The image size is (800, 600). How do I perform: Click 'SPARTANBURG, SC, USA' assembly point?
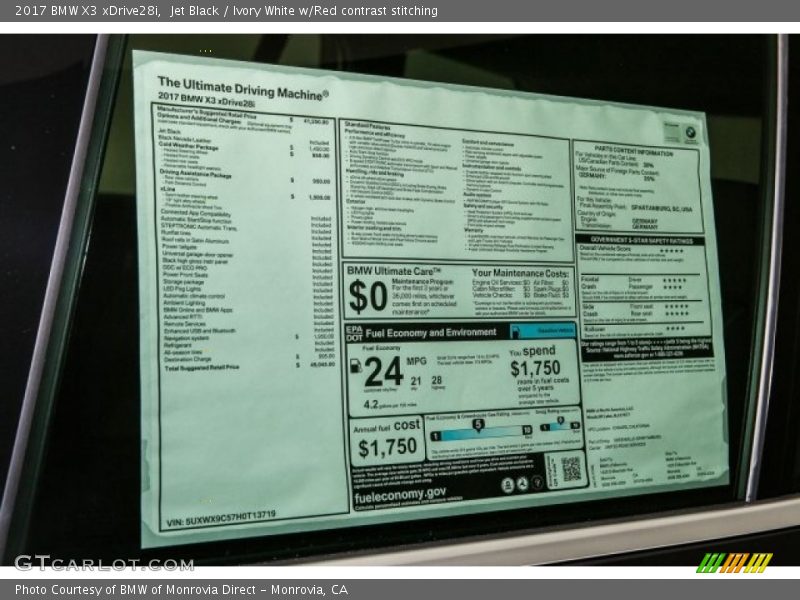tap(662, 208)
